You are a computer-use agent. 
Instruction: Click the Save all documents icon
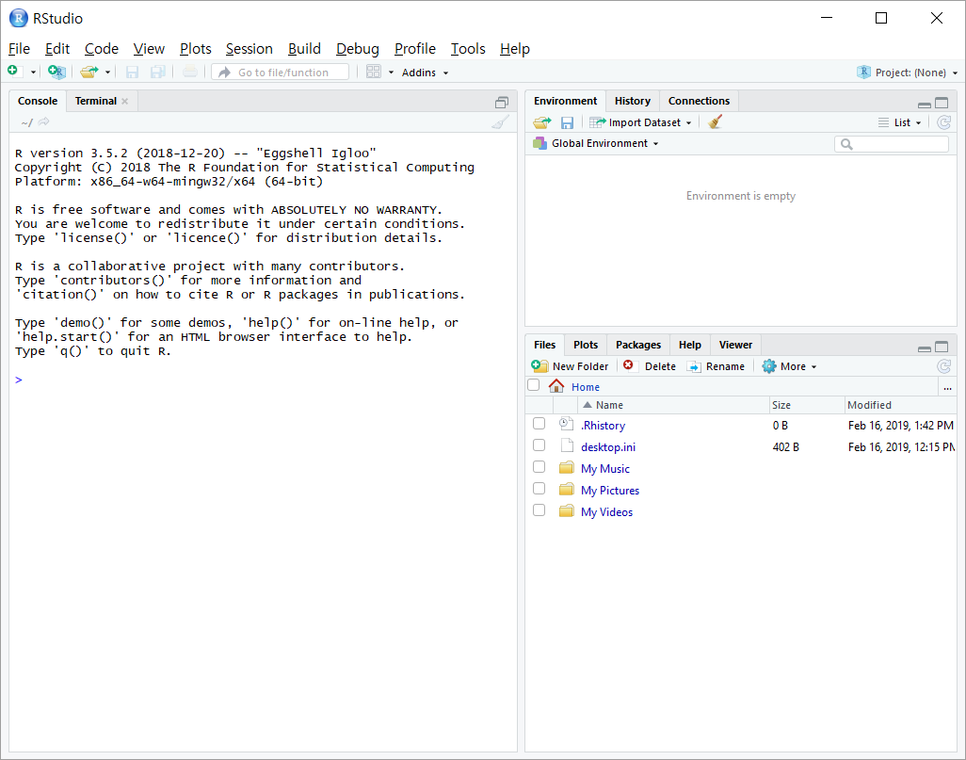point(158,72)
